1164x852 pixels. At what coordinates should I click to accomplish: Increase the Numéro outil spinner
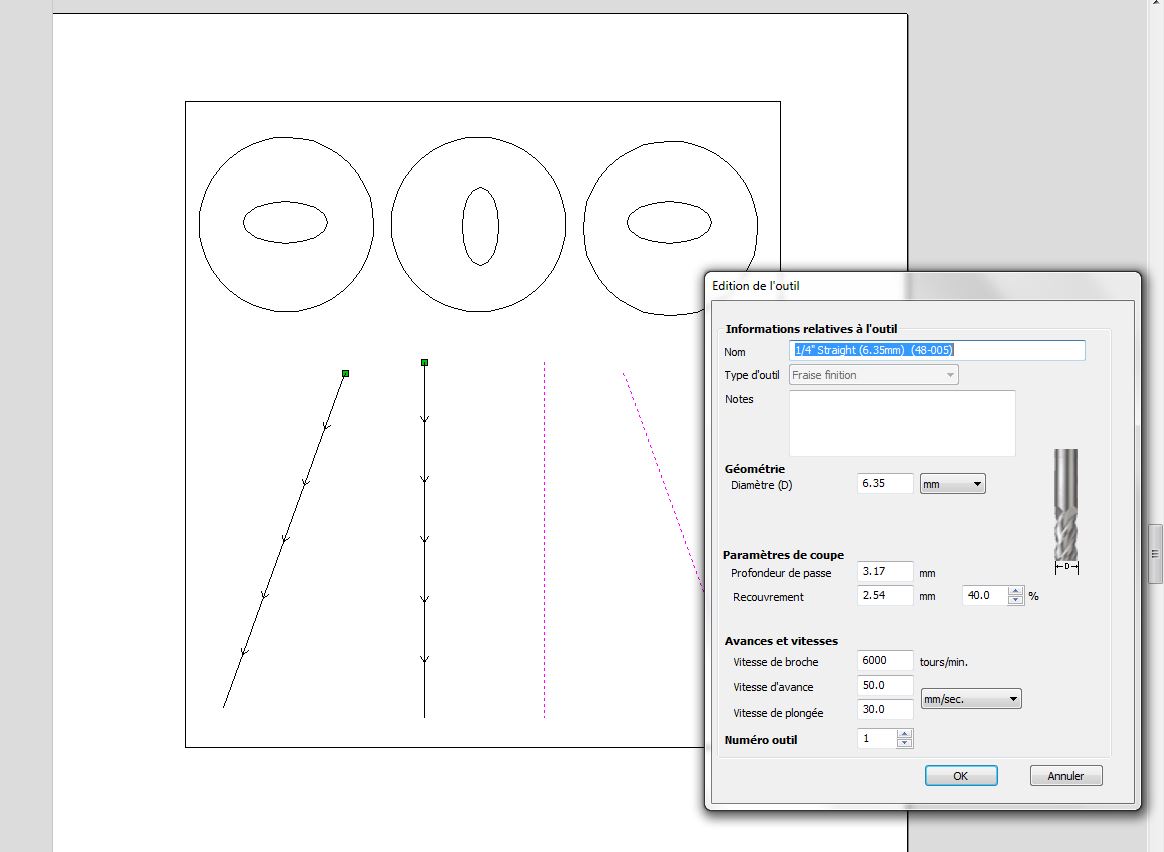click(x=904, y=734)
